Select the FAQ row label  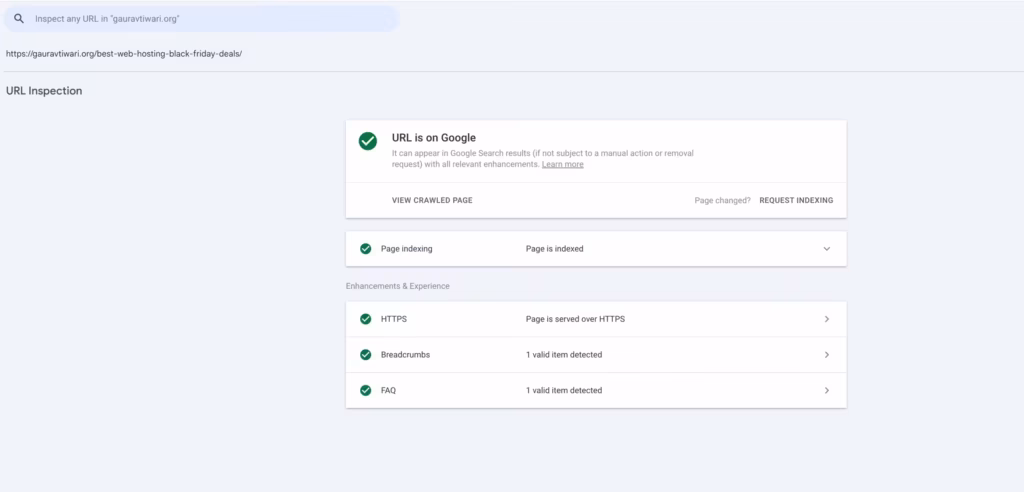[x=388, y=390]
